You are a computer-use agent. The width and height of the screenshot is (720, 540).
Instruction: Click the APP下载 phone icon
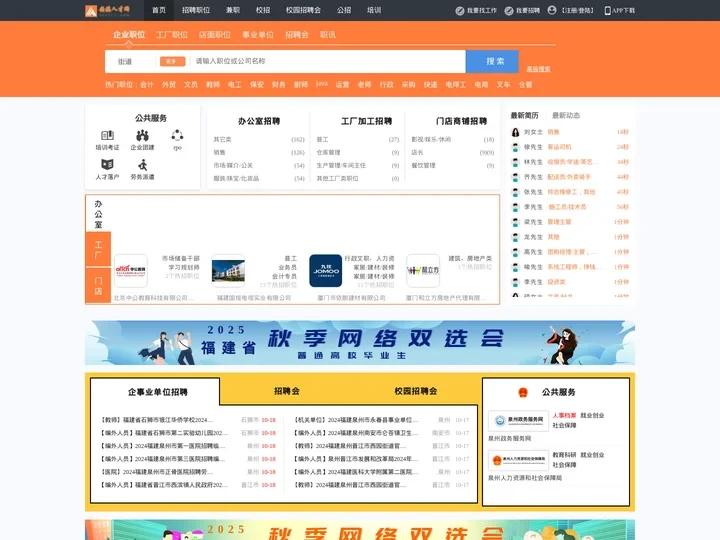pos(608,11)
